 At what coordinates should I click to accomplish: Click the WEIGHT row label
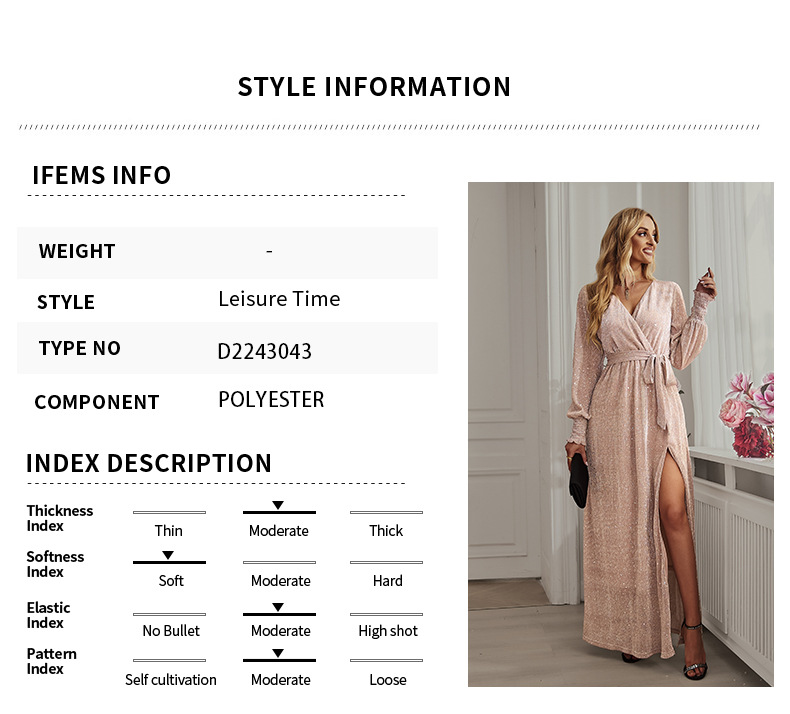[x=77, y=251]
